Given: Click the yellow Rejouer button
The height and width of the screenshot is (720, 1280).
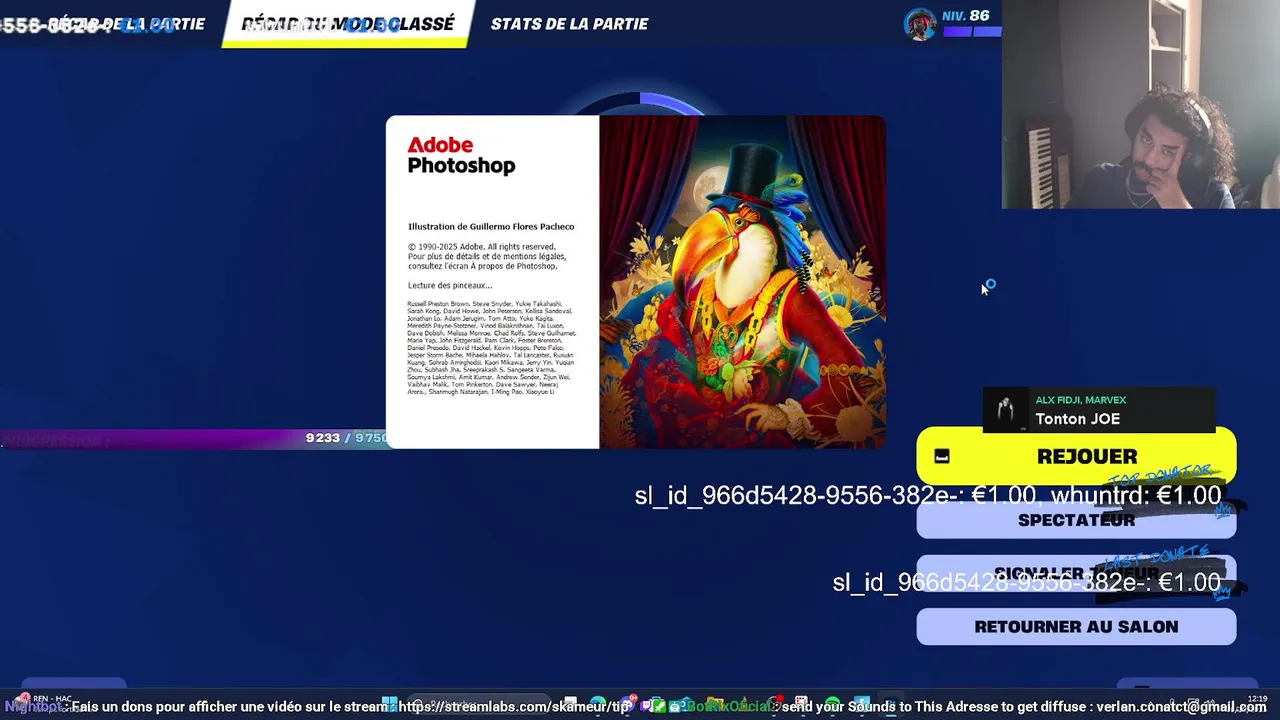Looking at the screenshot, I should tap(1076, 456).
